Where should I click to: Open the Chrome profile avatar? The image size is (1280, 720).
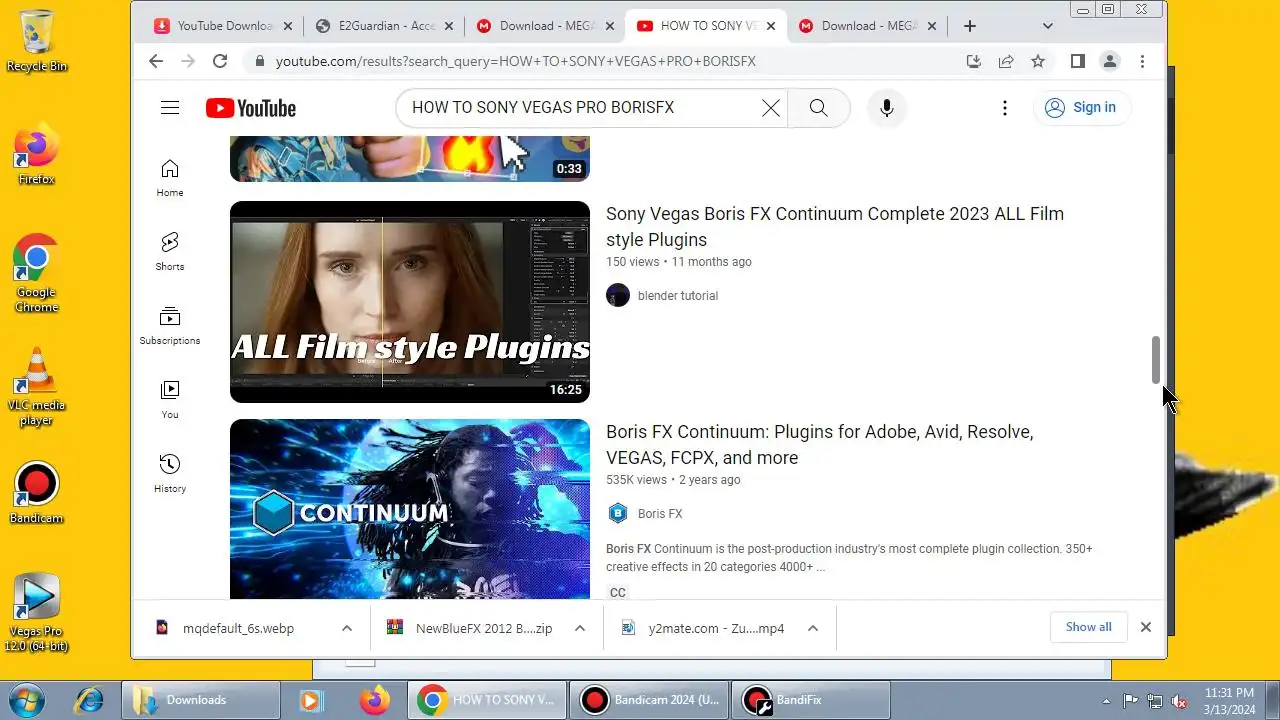[x=1110, y=61]
